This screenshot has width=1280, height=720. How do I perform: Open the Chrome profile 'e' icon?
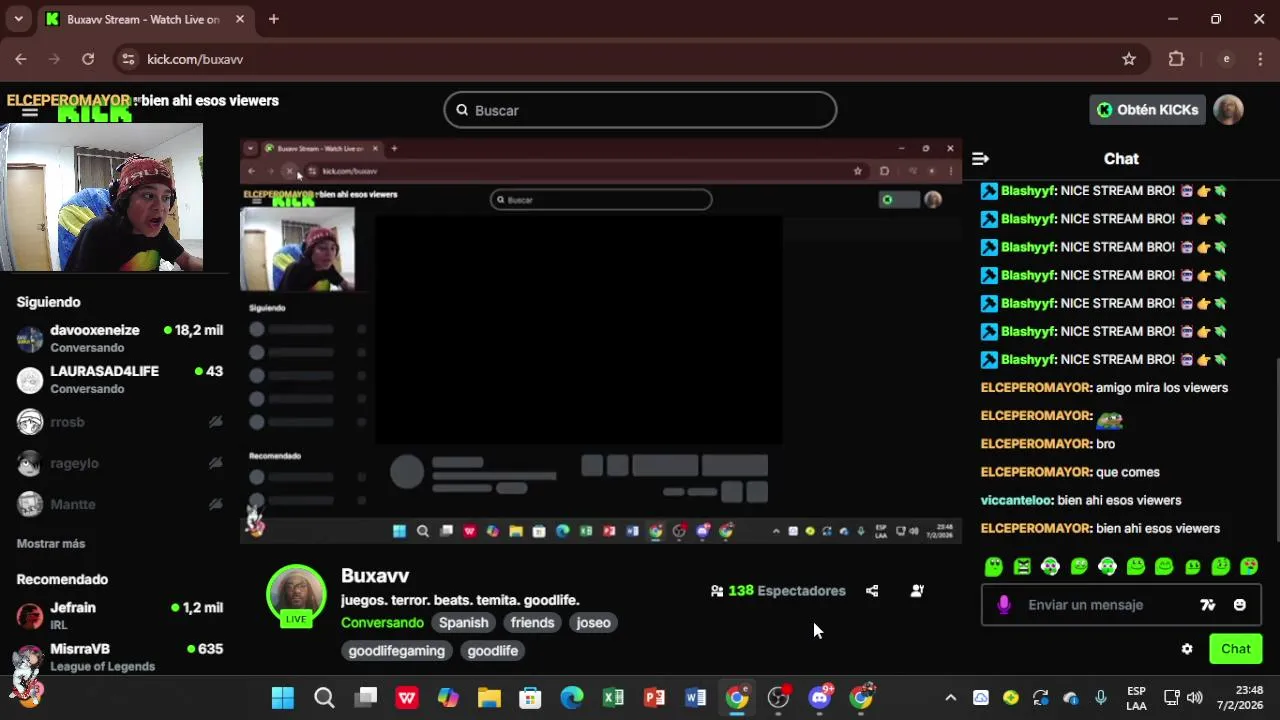coord(1226,59)
